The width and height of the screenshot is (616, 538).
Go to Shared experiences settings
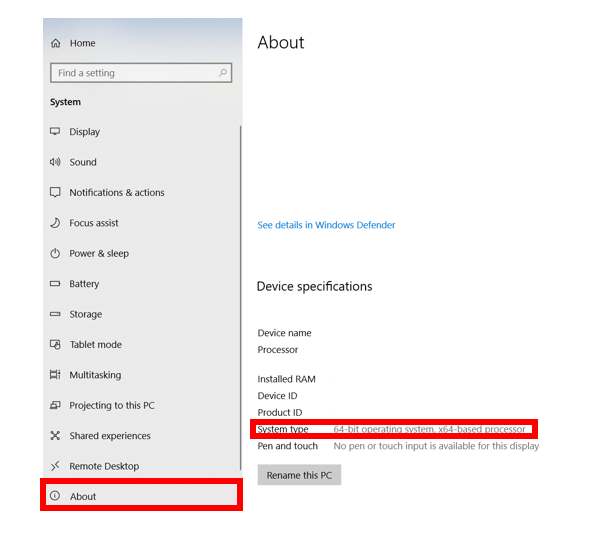pos(109,436)
